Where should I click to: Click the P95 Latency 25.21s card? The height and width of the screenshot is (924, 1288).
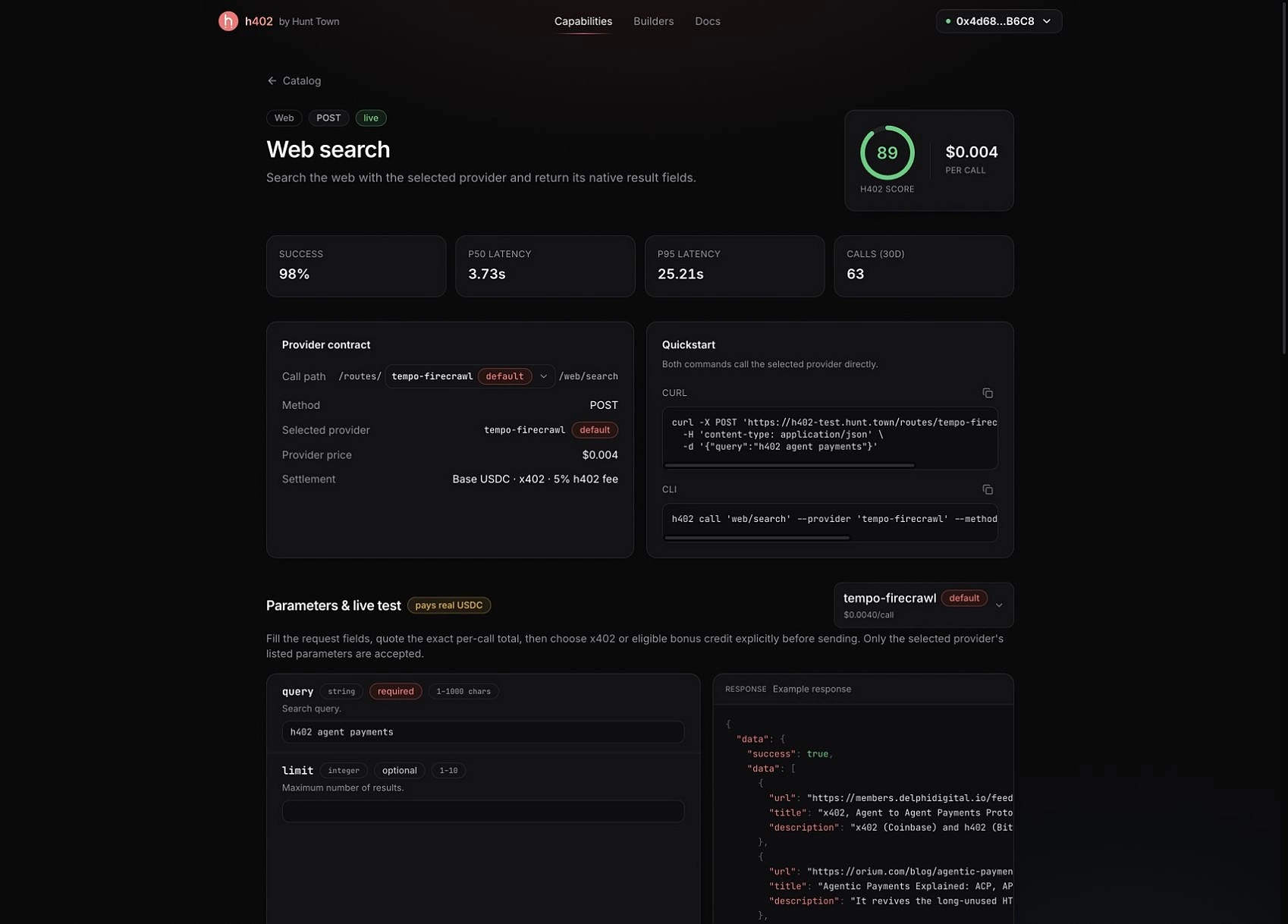pos(734,266)
